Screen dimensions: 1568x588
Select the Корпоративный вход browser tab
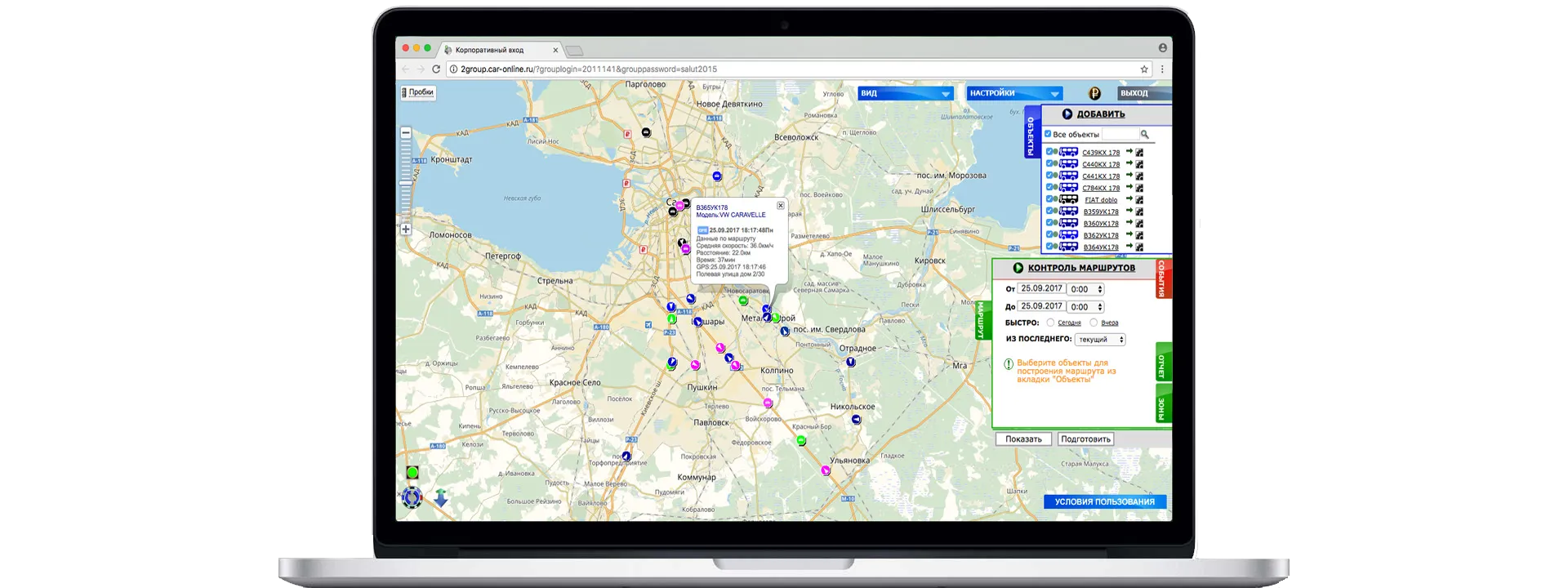pyautogui.click(x=501, y=50)
